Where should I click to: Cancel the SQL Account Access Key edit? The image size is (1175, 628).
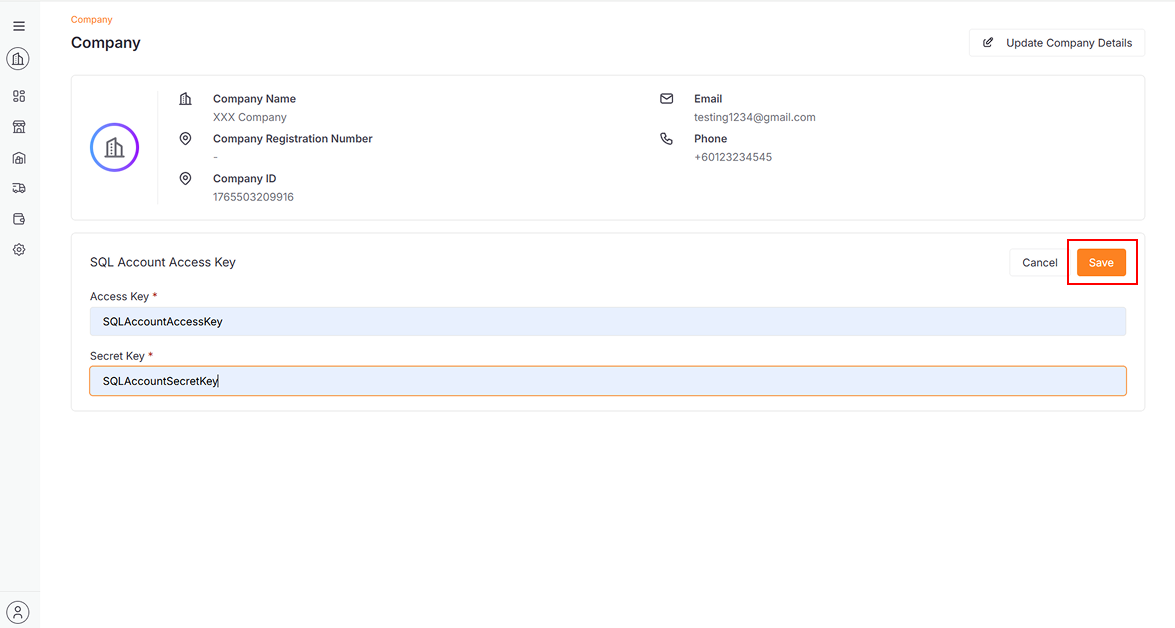[x=1039, y=263]
